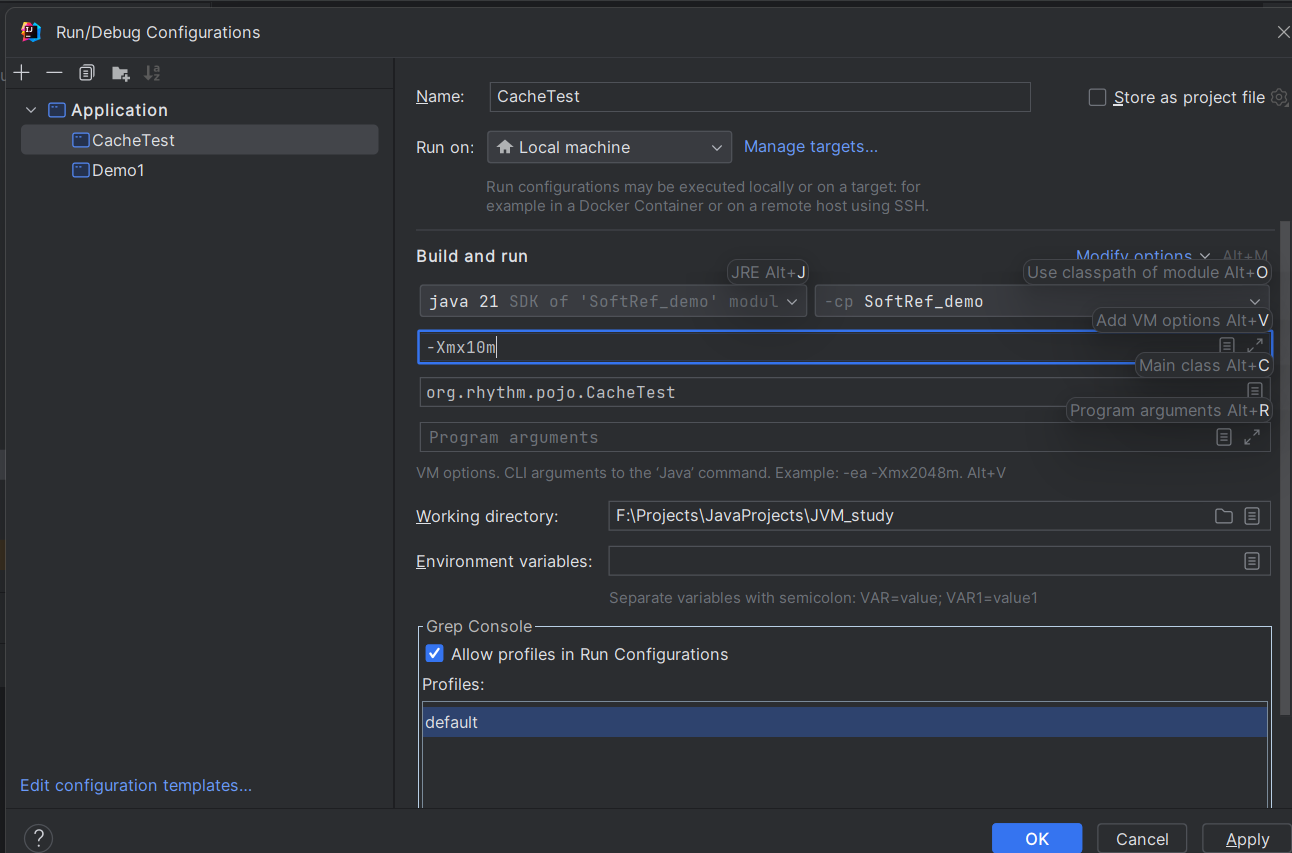This screenshot has width=1292, height=853.
Task: Uncheck Allow profiles in Run Configurations
Action: point(434,654)
